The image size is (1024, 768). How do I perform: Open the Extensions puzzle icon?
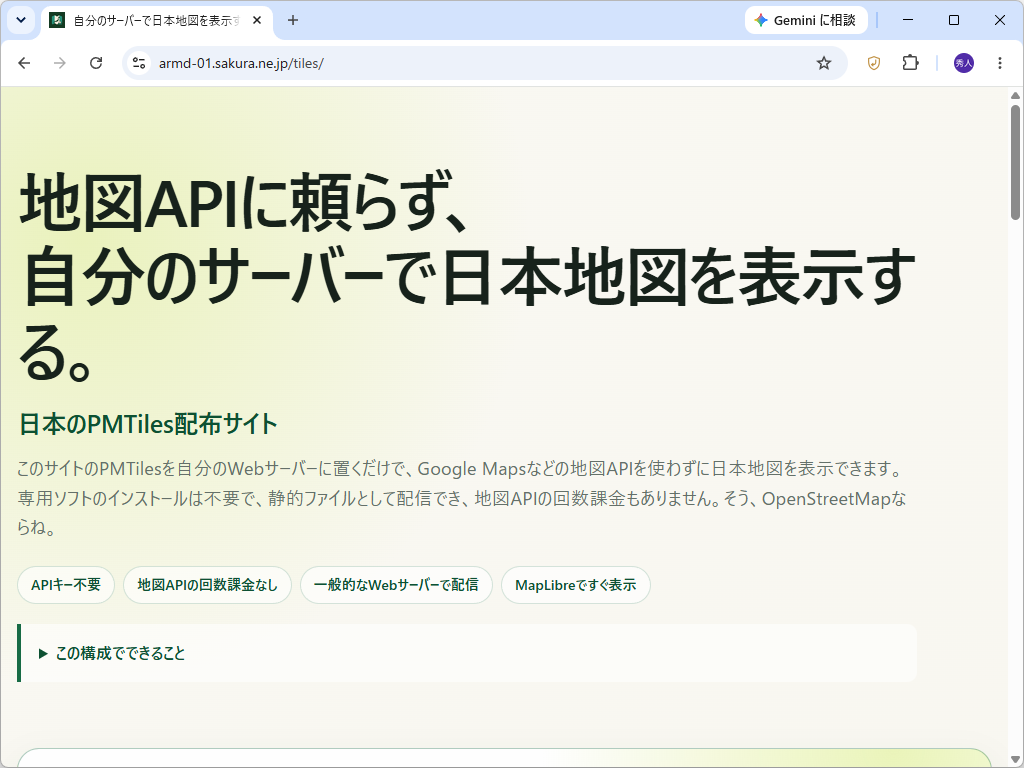pyautogui.click(x=910, y=63)
